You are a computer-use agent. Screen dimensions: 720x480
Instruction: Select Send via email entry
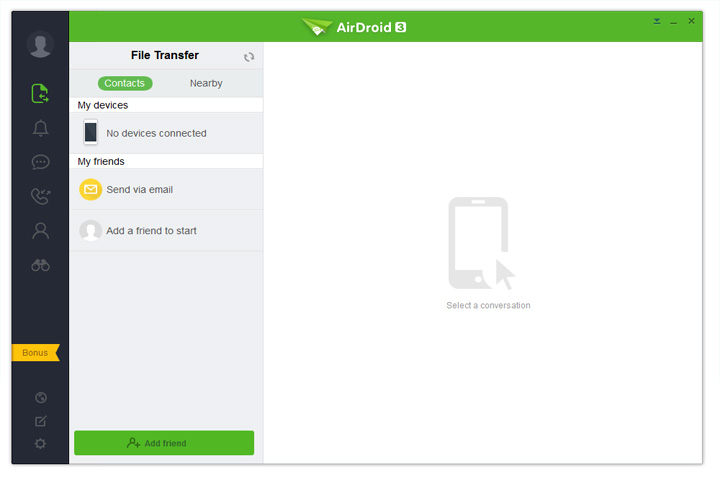tap(166, 190)
